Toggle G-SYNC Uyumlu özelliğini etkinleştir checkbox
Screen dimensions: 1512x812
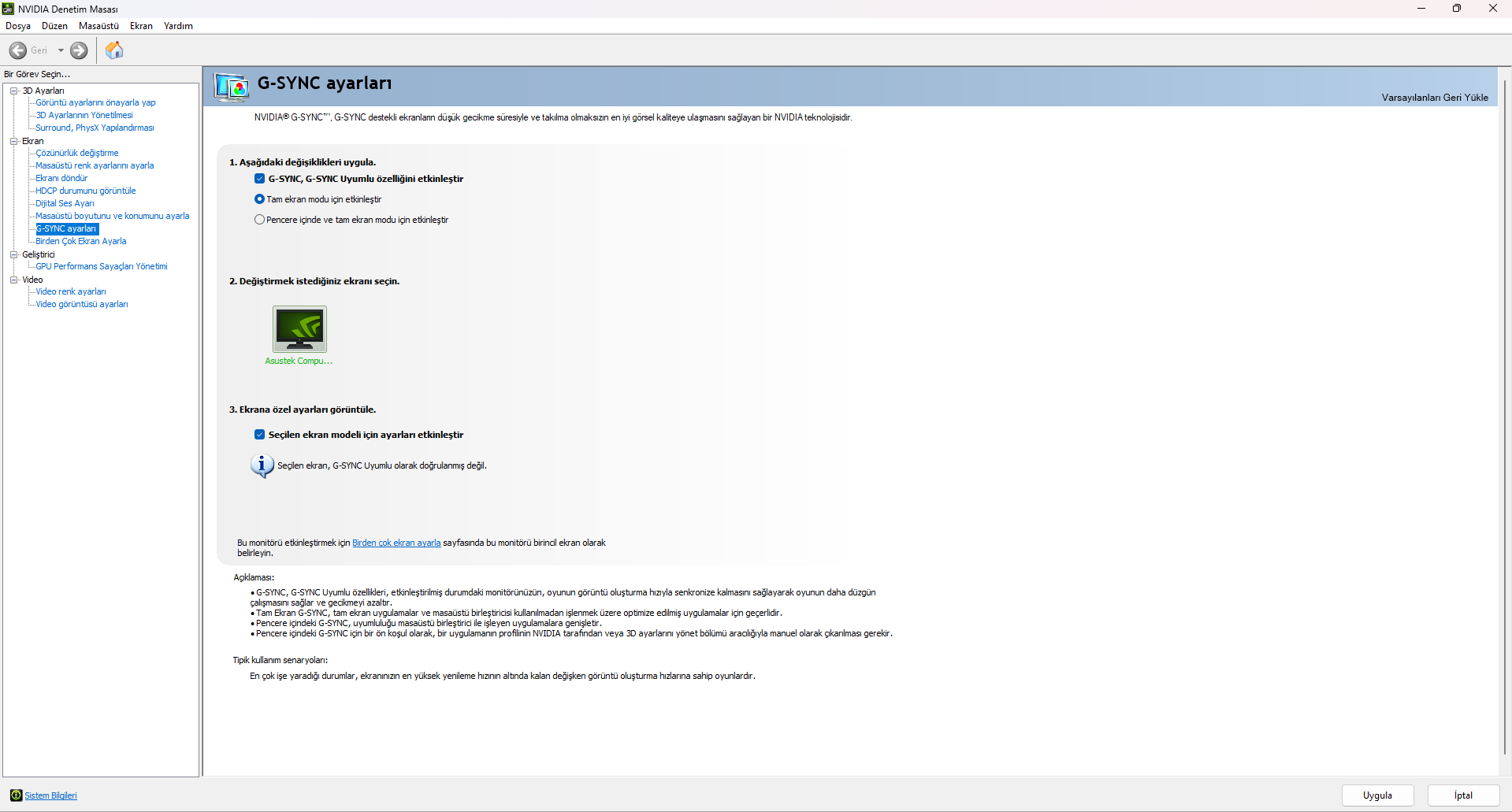(259, 179)
